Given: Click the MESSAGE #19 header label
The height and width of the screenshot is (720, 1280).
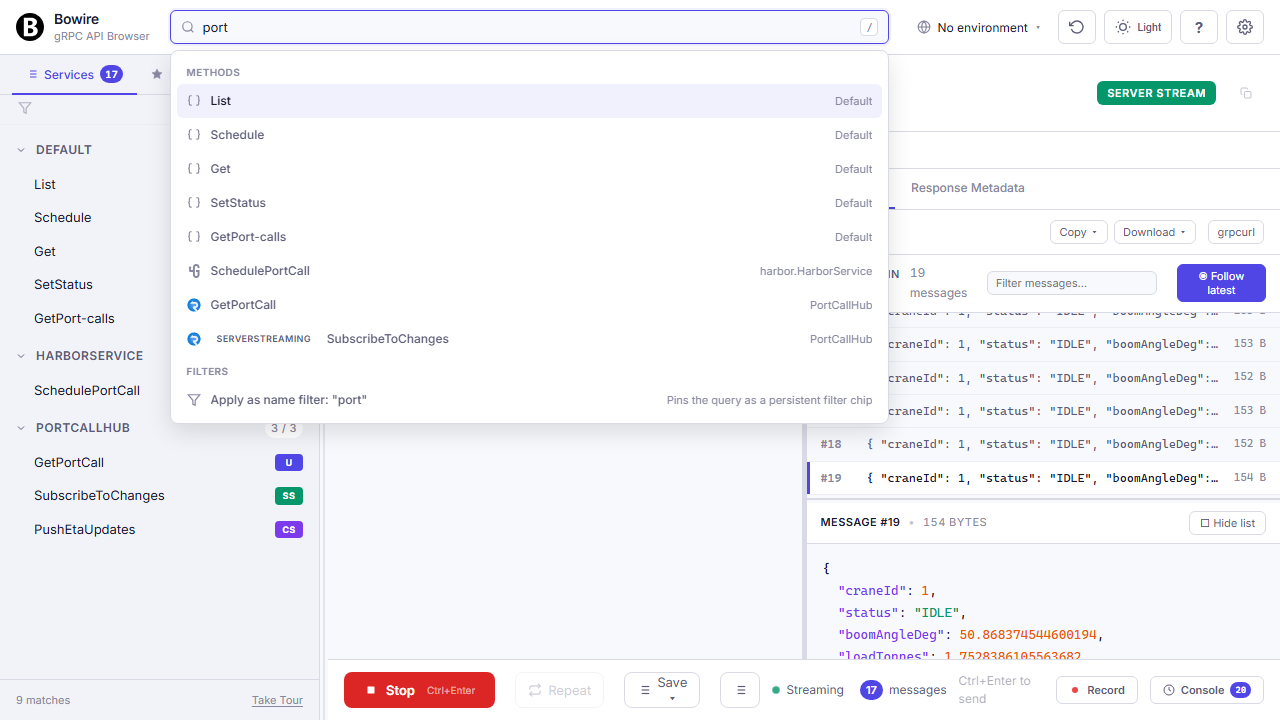Looking at the screenshot, I should 860,523.
